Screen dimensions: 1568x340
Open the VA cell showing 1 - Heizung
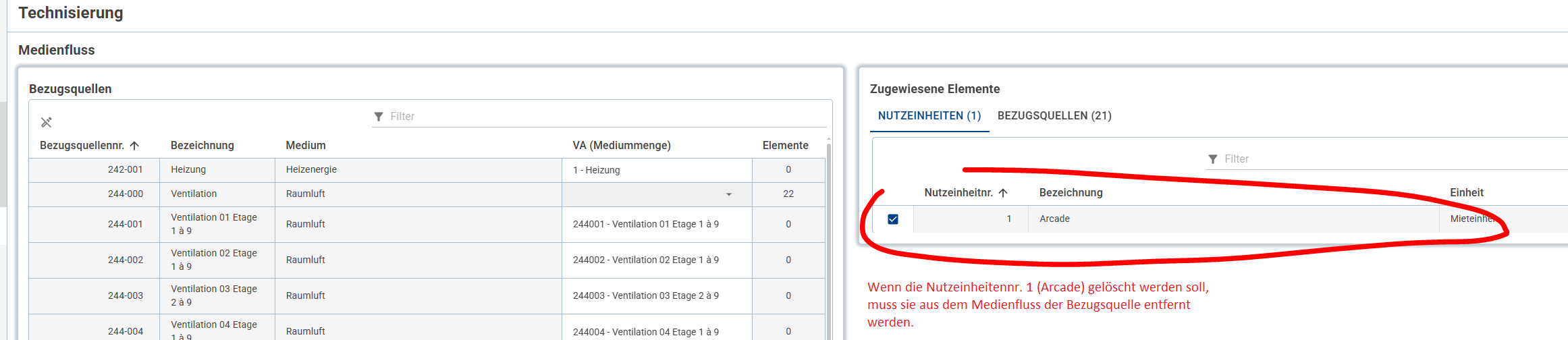pyautogui.click(x=656, y=170)
